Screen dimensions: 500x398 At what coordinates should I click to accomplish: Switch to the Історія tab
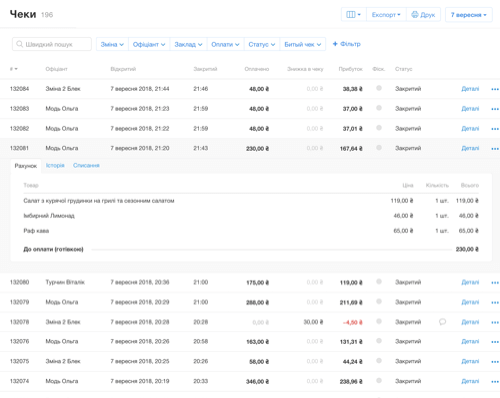(x=55, y=165)
